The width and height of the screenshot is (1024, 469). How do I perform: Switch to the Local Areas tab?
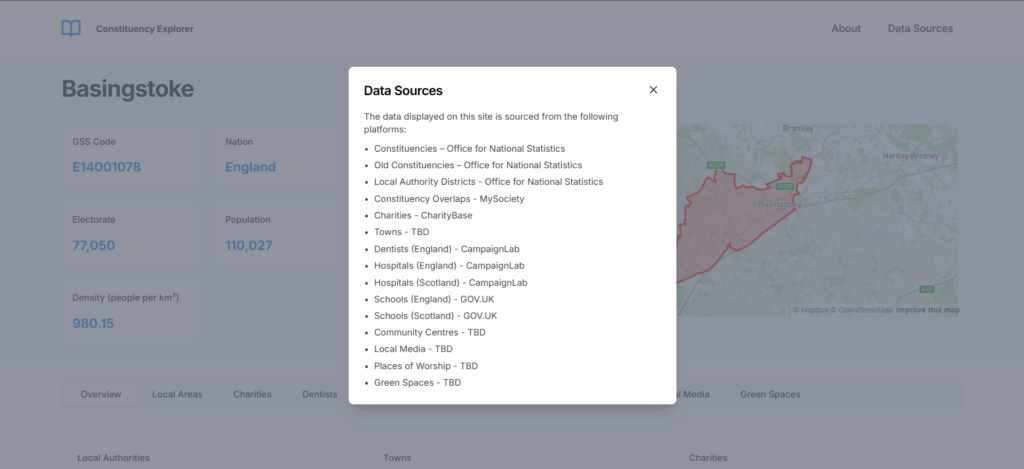coord(177,395)
